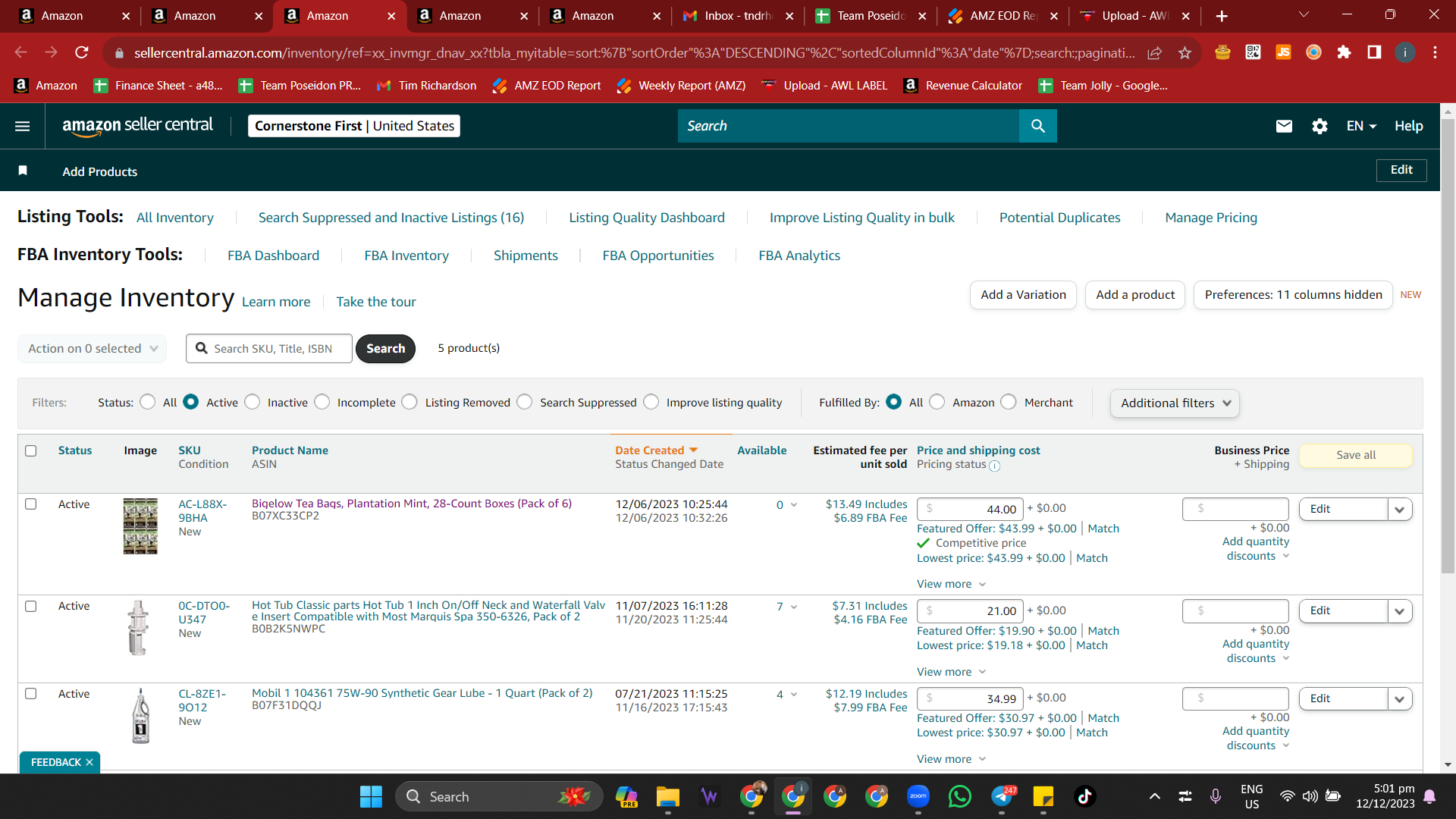1456x819 pixels.
Task: Click the Search SKU, Title, ISBN field
Action: coord(269,349)
